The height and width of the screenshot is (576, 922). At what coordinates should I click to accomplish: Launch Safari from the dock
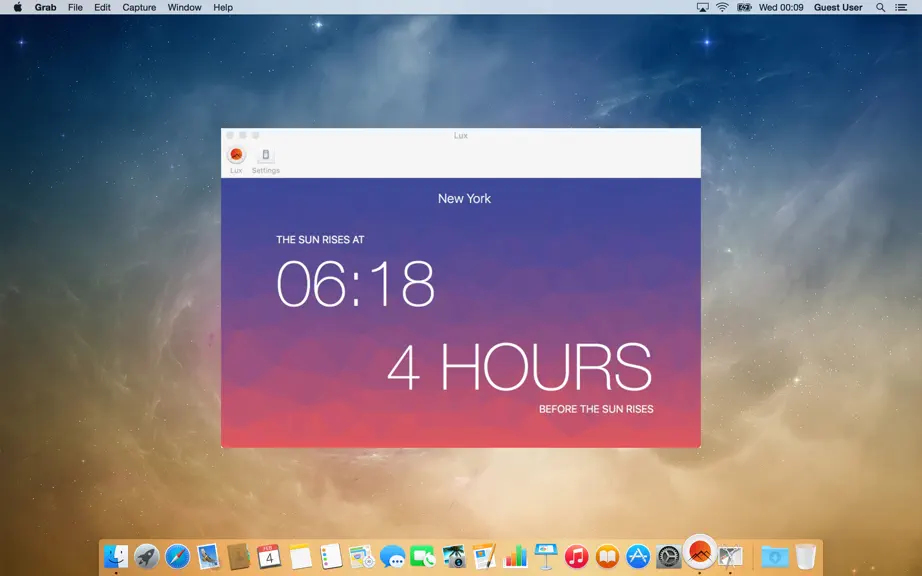(177, 555)
